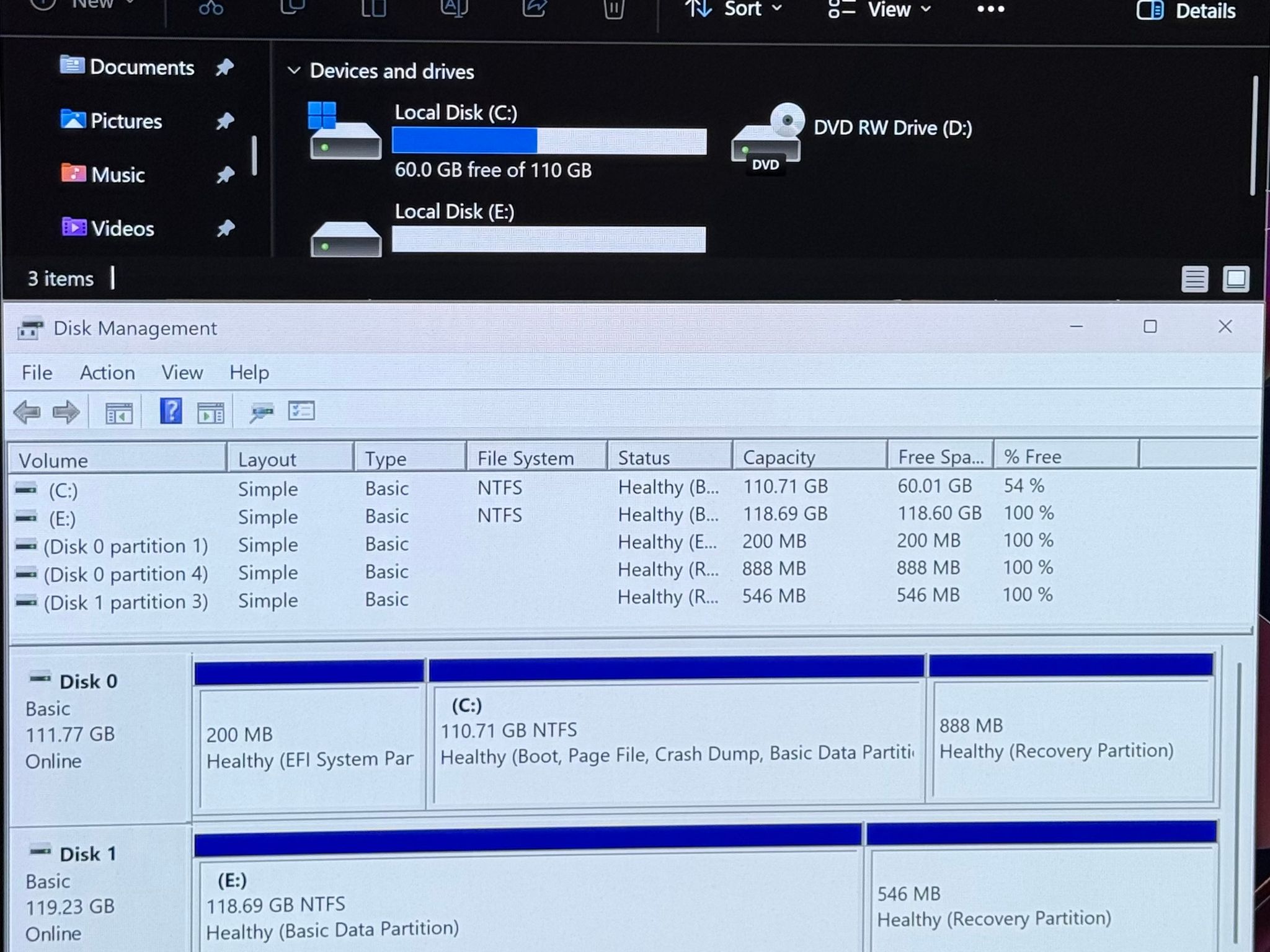Open the Action menu in Disk Management
Screen dimensions: 1270x952
coord(107,372)
